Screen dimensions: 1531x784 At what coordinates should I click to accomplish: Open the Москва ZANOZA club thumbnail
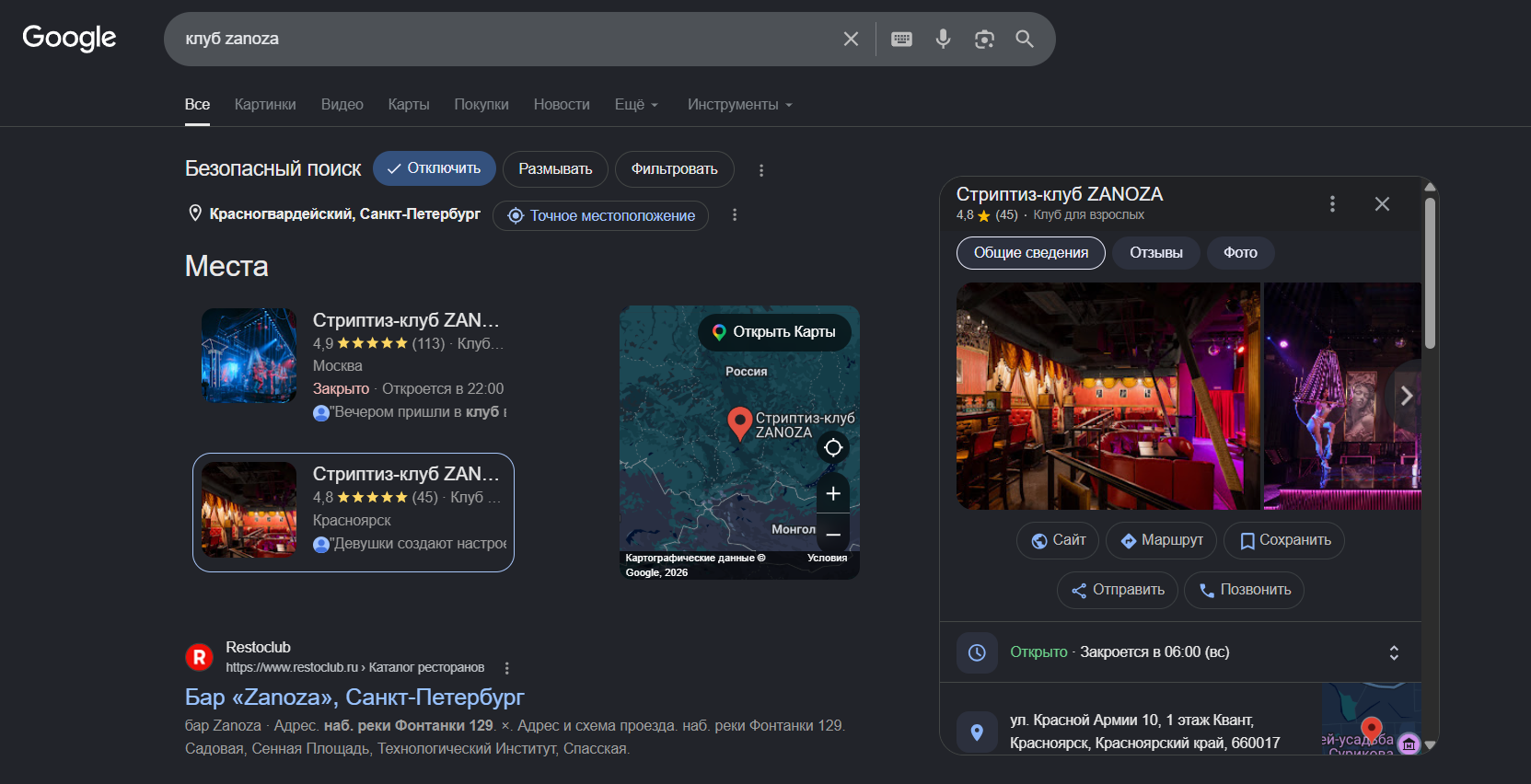point(249,355)
